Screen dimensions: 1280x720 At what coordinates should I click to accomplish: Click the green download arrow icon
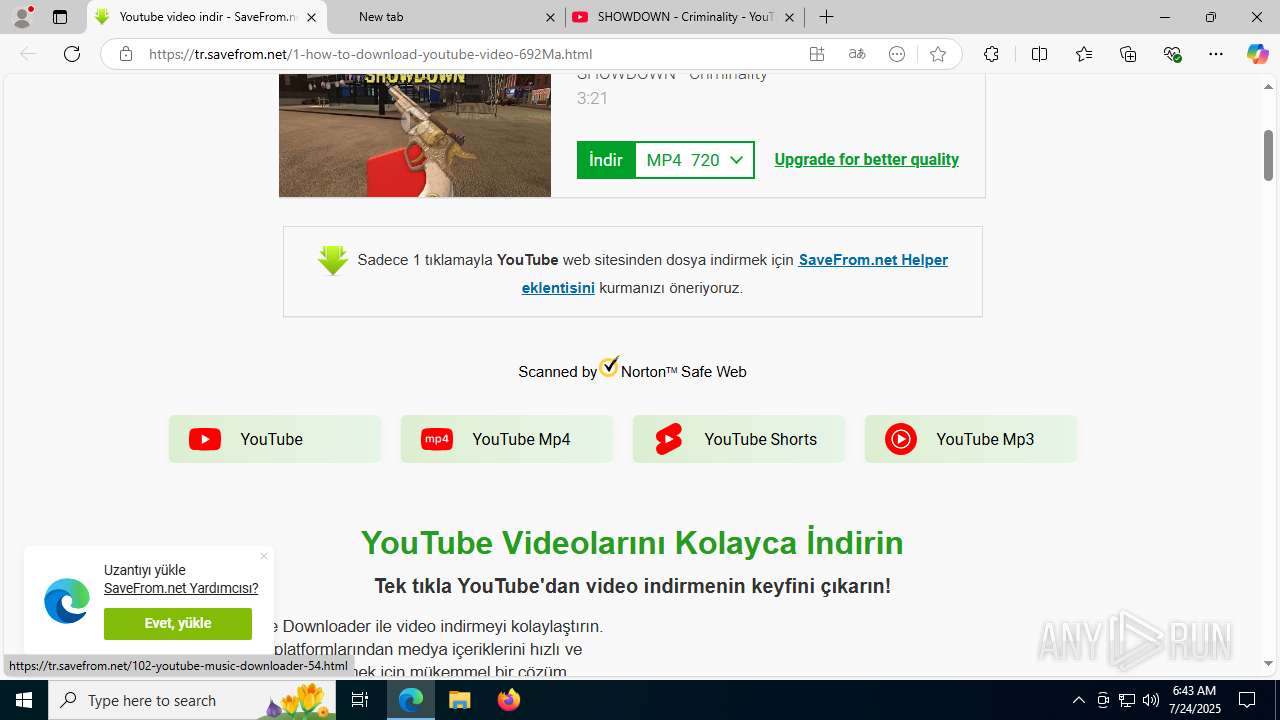333,260
